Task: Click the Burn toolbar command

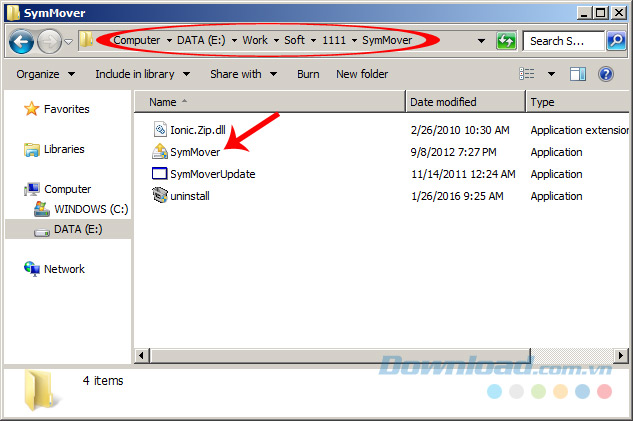Action: [308, 74]
